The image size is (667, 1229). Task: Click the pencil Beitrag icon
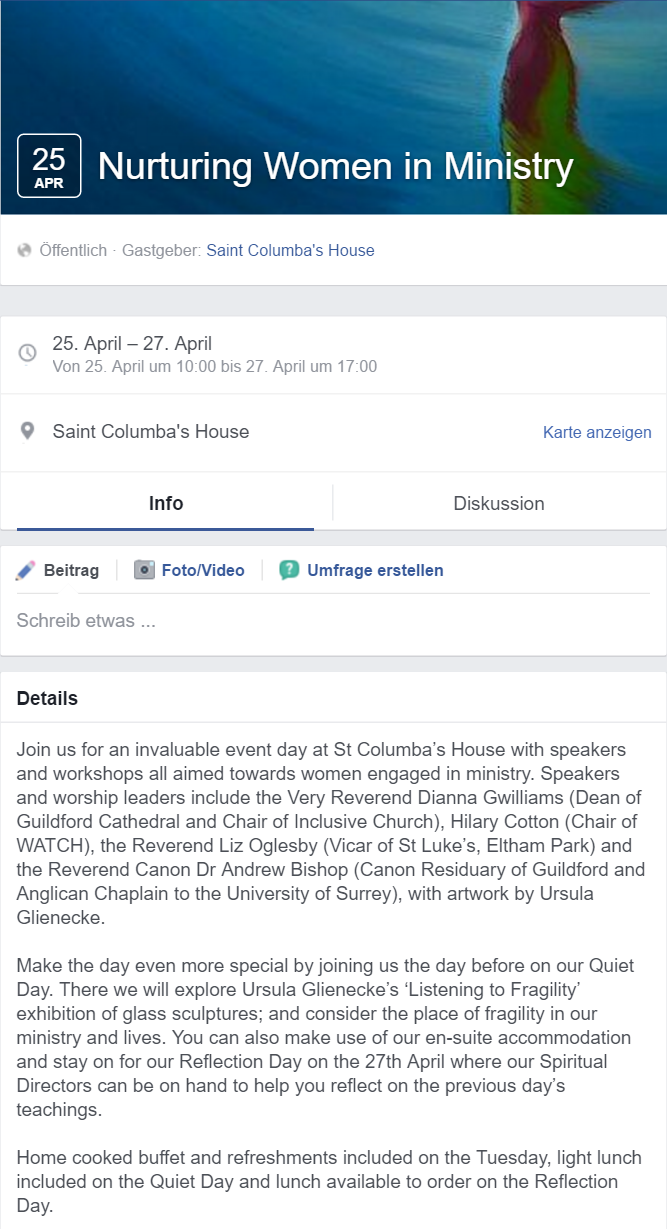[26, 571]
